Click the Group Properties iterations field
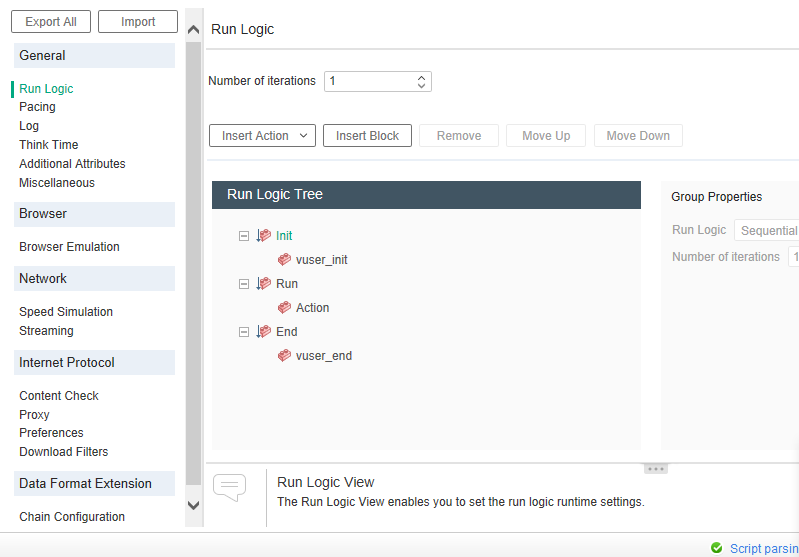799x557 pixels. pos(793,257)
